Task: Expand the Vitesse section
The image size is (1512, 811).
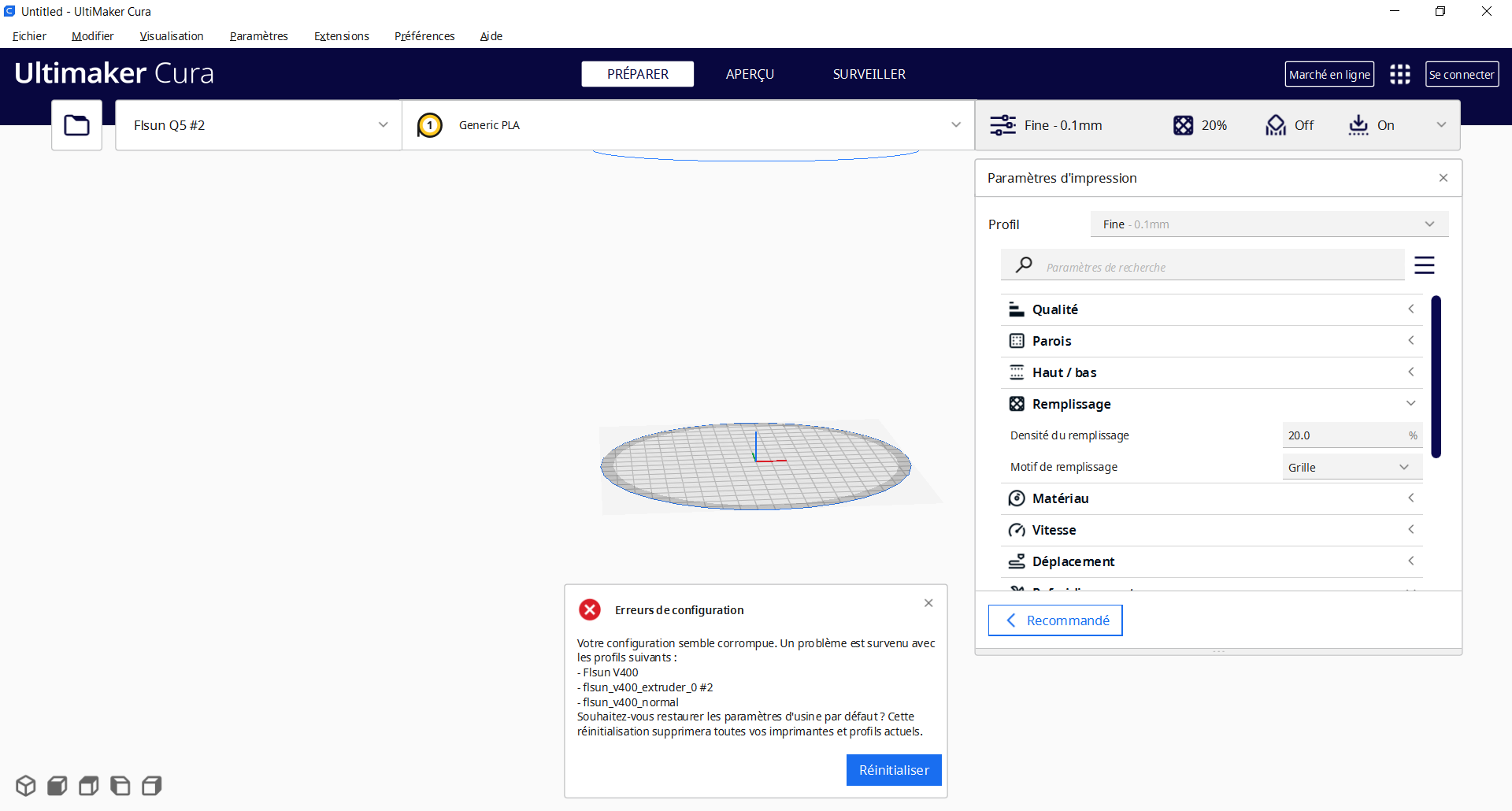Action: (1411, 530)
